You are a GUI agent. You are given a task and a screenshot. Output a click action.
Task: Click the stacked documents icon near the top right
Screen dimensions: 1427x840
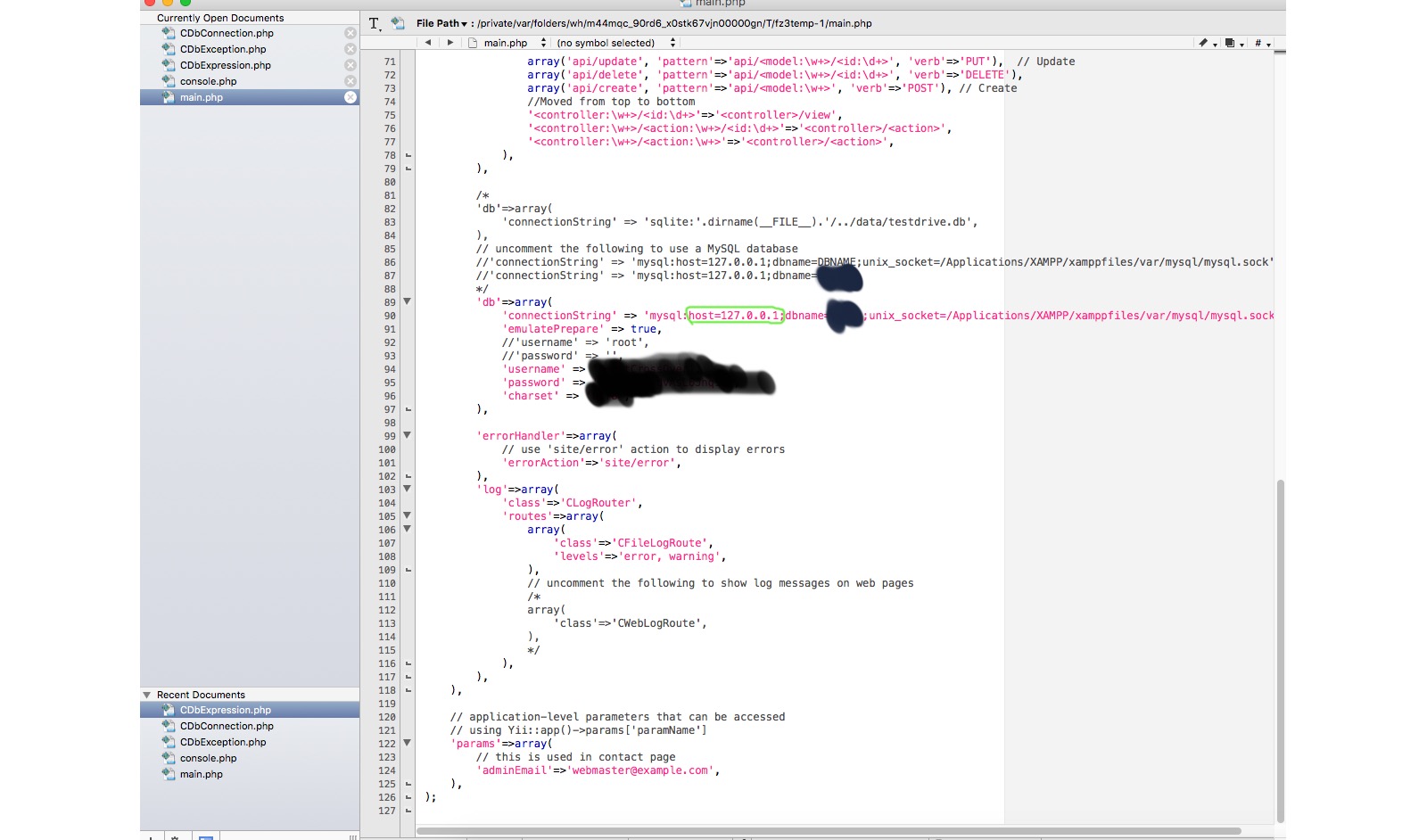coord(1230,42)
